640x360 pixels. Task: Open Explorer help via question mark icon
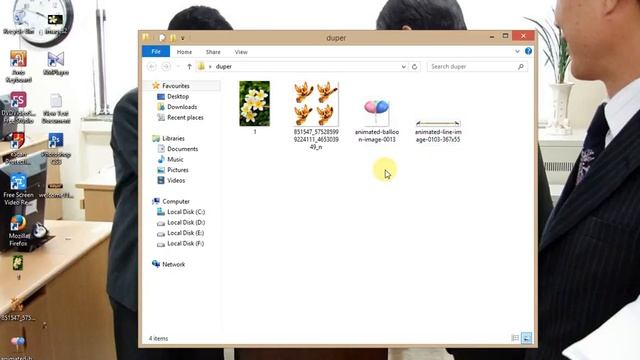[x=528, y=51]
